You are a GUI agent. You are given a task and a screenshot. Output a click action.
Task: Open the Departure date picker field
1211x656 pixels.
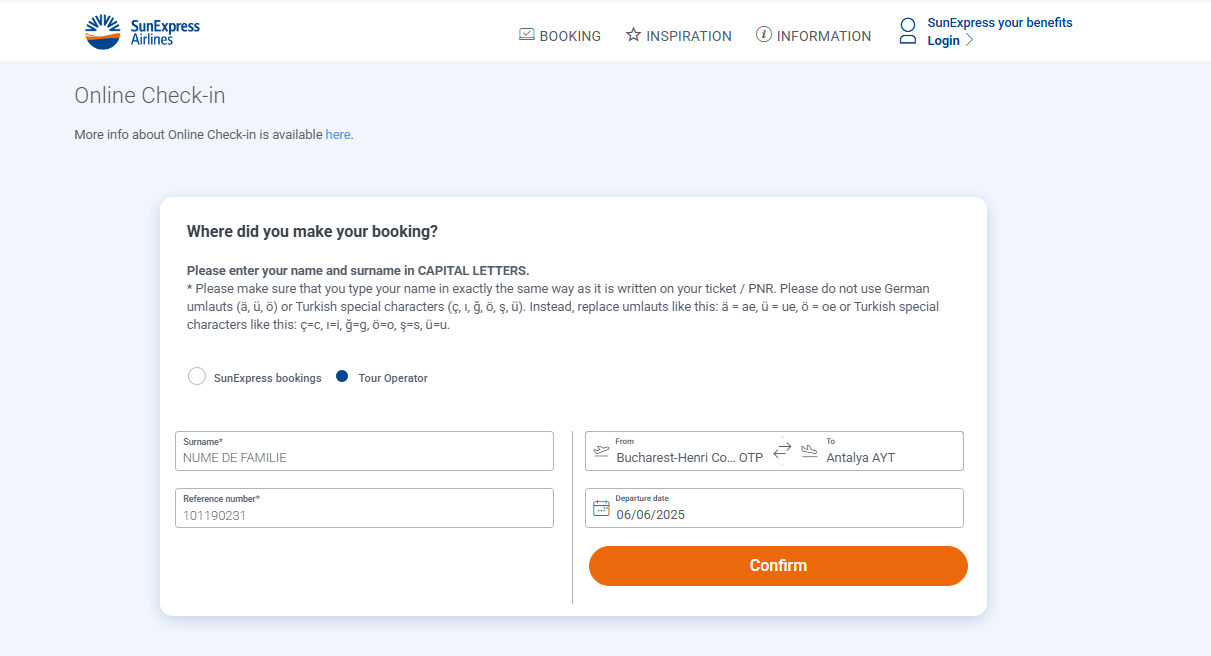coord(774,508)
